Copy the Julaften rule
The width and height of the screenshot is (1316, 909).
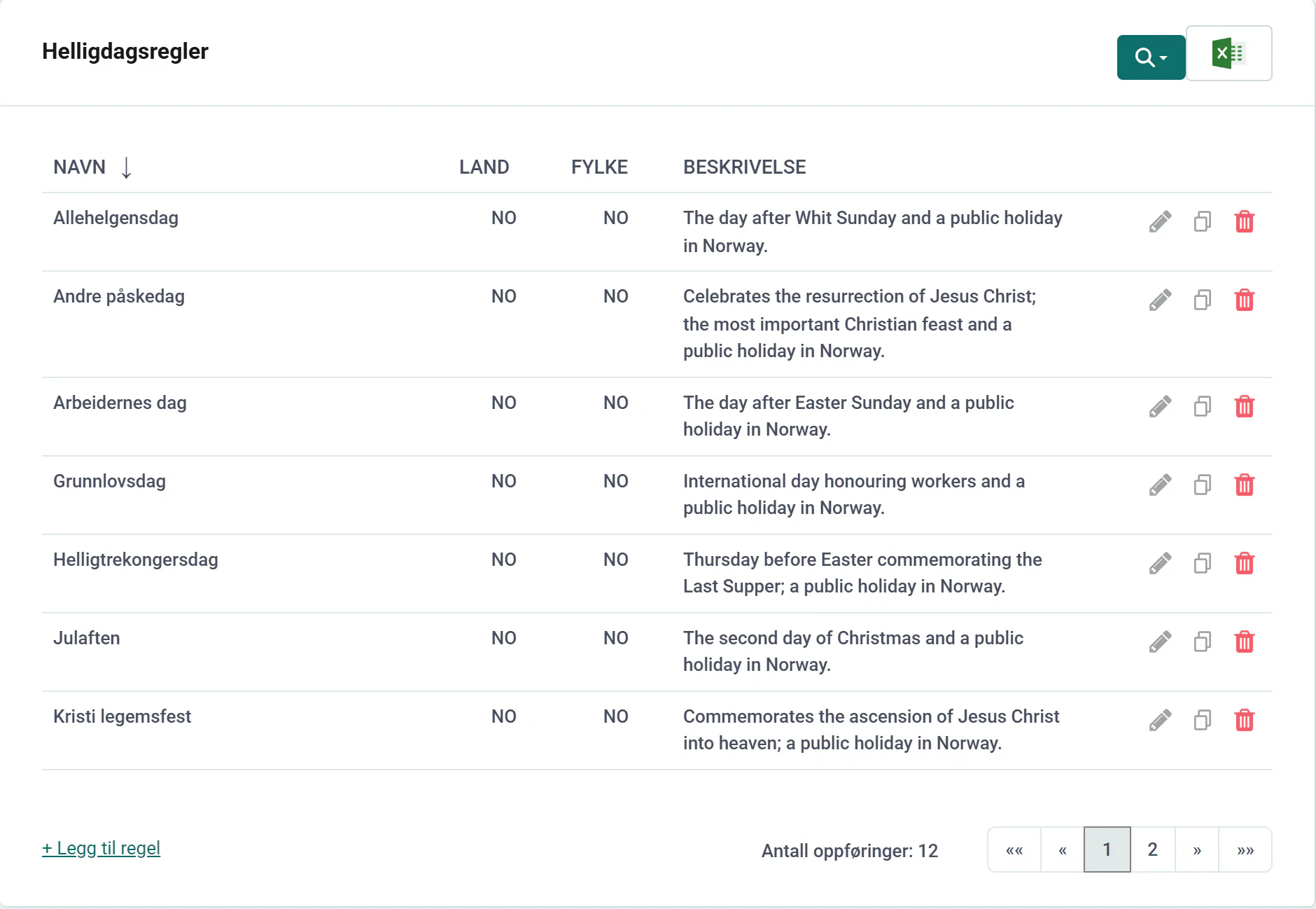(1203, 641)
